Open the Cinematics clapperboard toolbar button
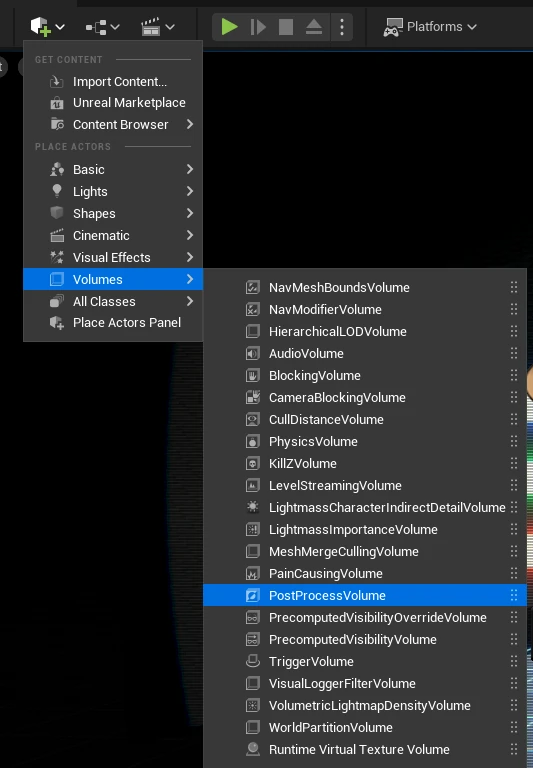This screenshot has height=768, width=533. pyautogui.click(x=157, y=27)
